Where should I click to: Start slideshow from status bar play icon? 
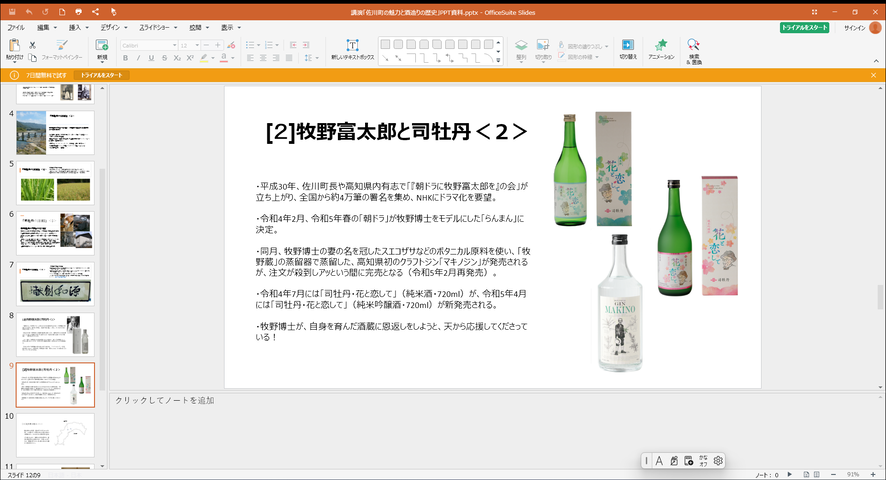coord(789,474)
